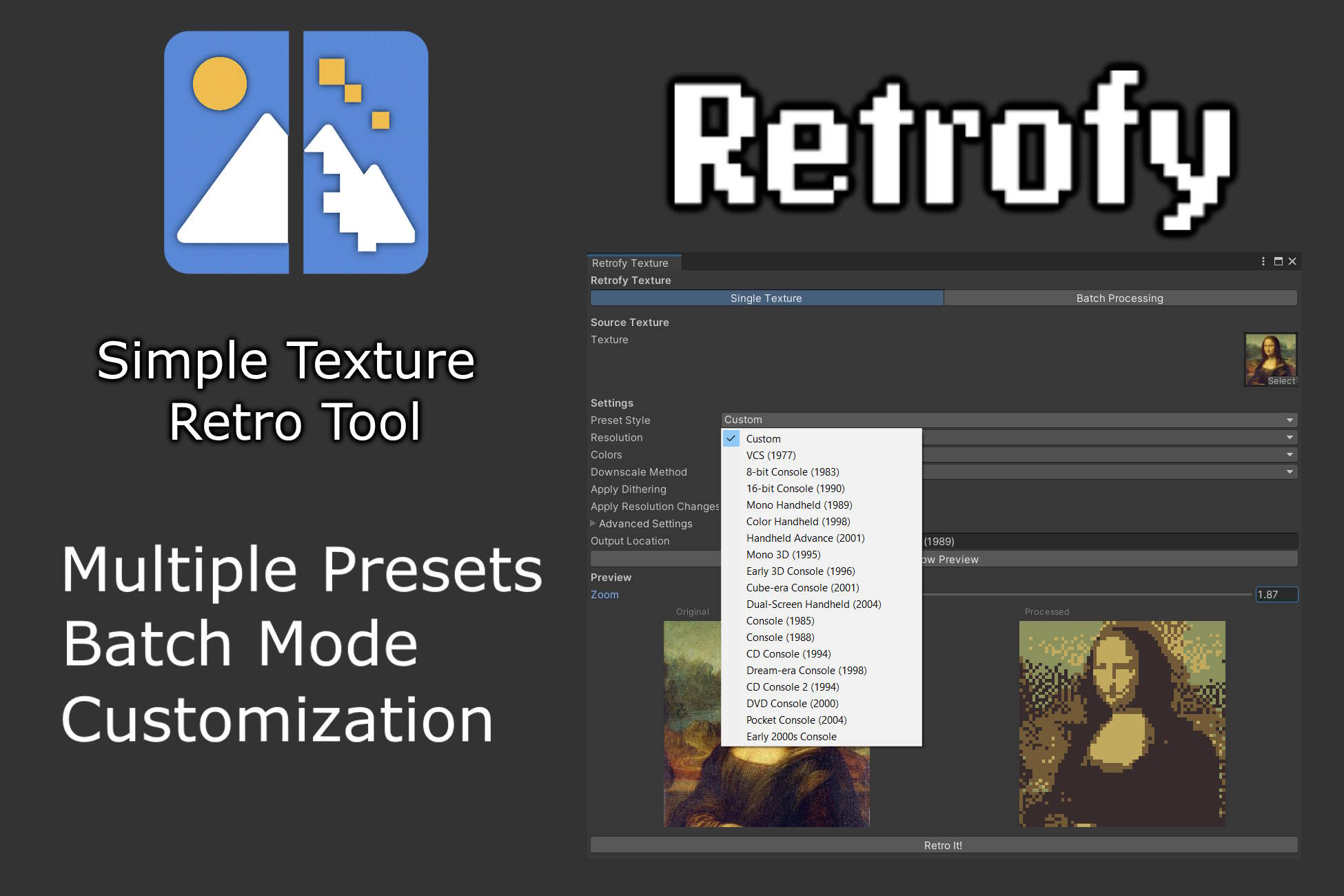Screen dimensions: 1344x896
Task: Select the checkmarked Custom preset option
Action: pos(764,438)
